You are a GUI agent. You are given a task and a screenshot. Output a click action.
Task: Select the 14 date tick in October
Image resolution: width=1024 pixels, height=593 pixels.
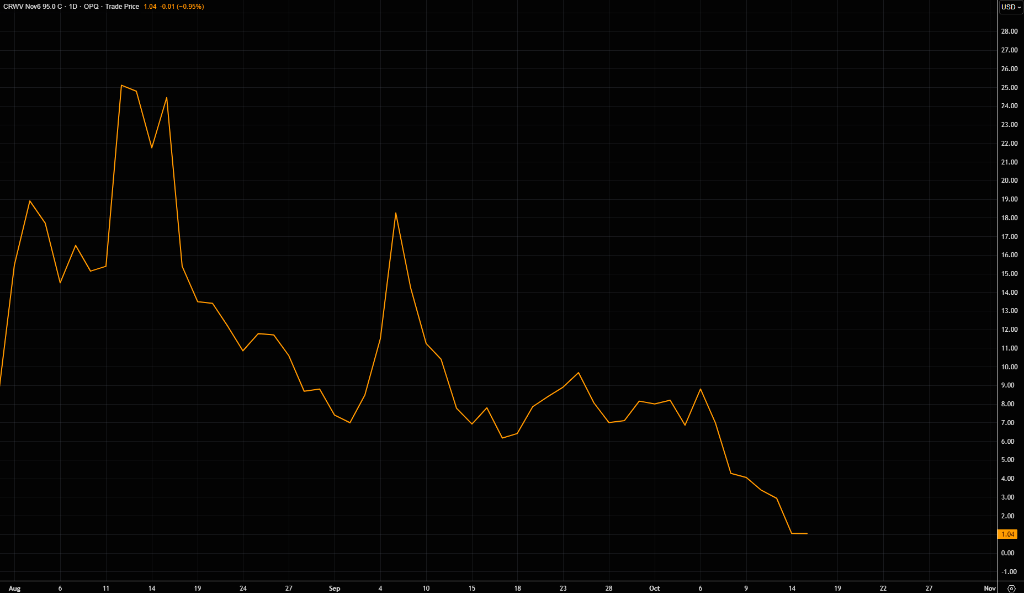pyautogui.click(x=792, y=588)
